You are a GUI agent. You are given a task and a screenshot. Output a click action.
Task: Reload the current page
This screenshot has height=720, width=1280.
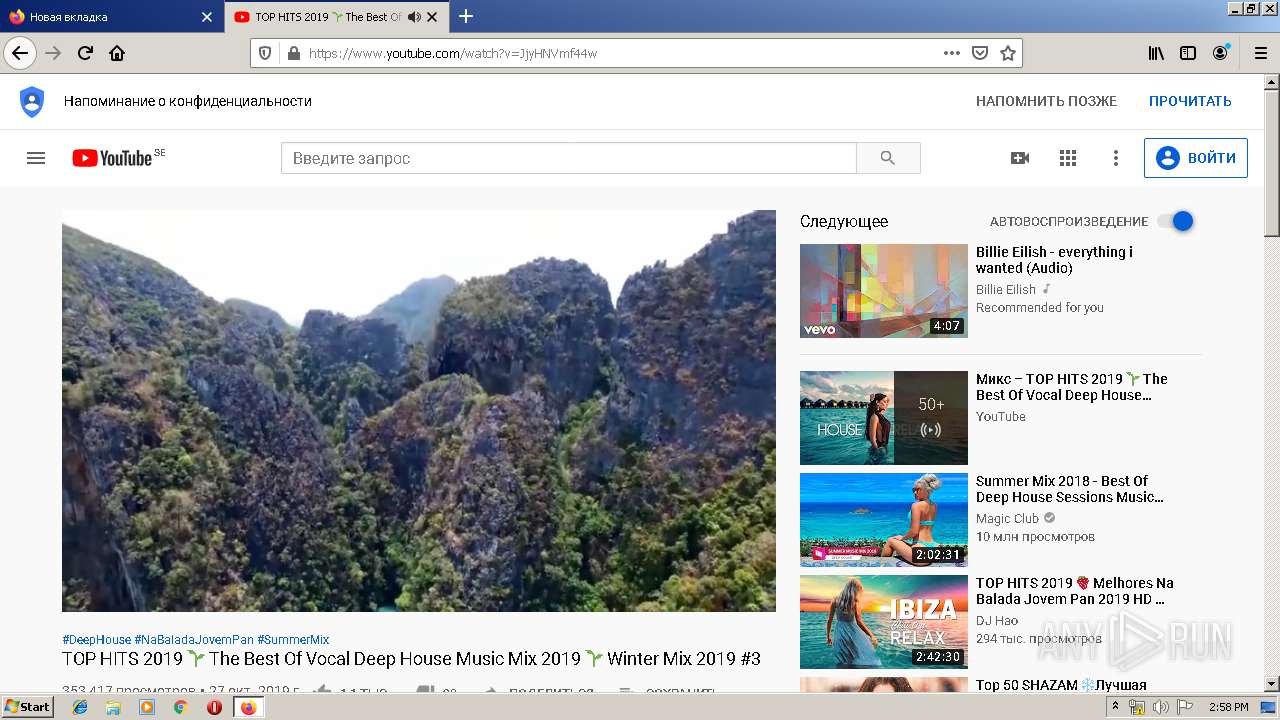click(x=85, y=53)
